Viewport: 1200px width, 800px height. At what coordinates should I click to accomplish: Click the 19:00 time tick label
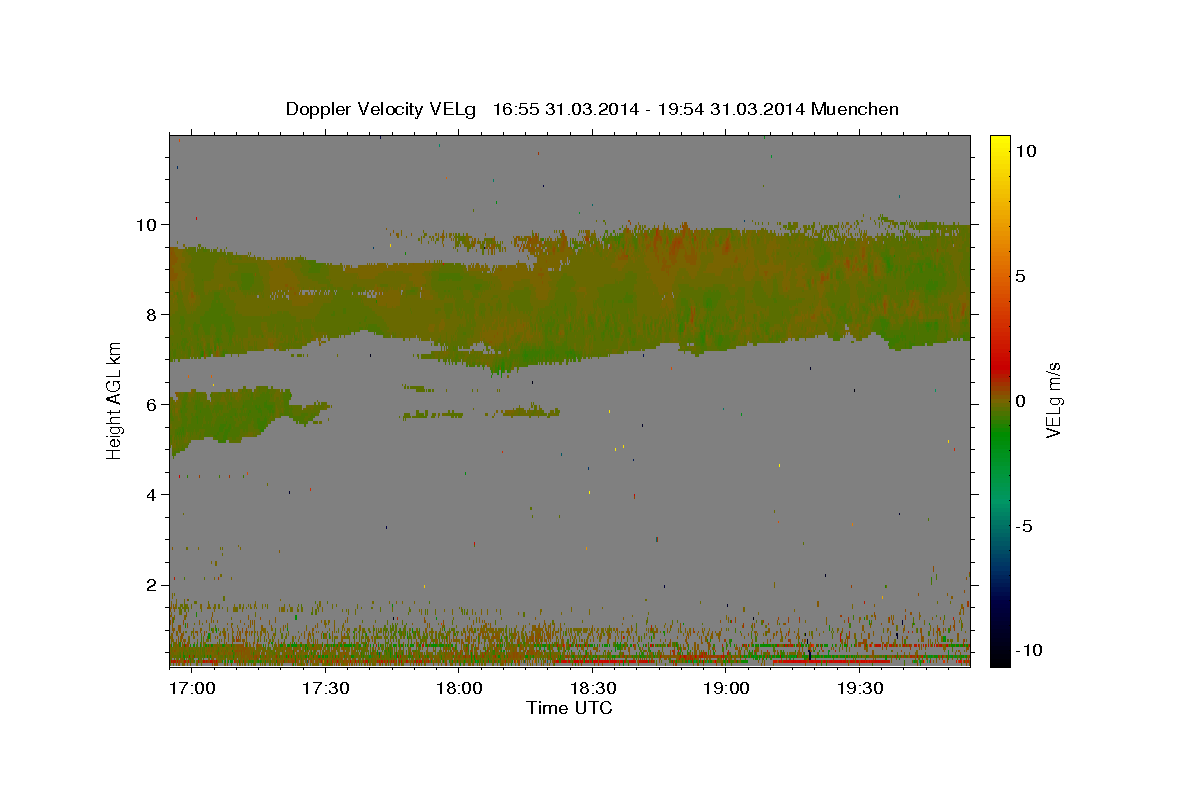[x=726, y=689]
